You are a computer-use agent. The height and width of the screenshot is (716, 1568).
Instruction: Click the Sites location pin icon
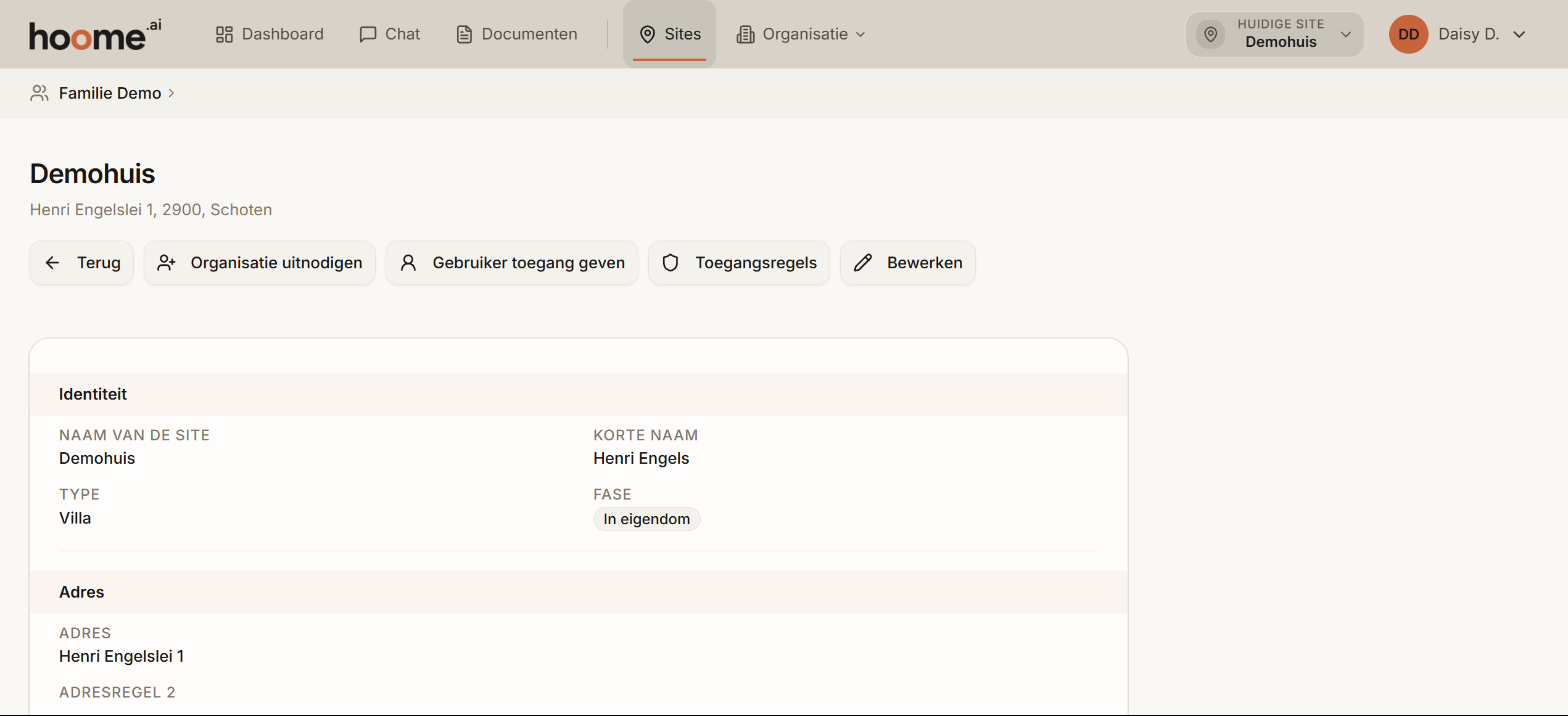[x=647, y=34]
